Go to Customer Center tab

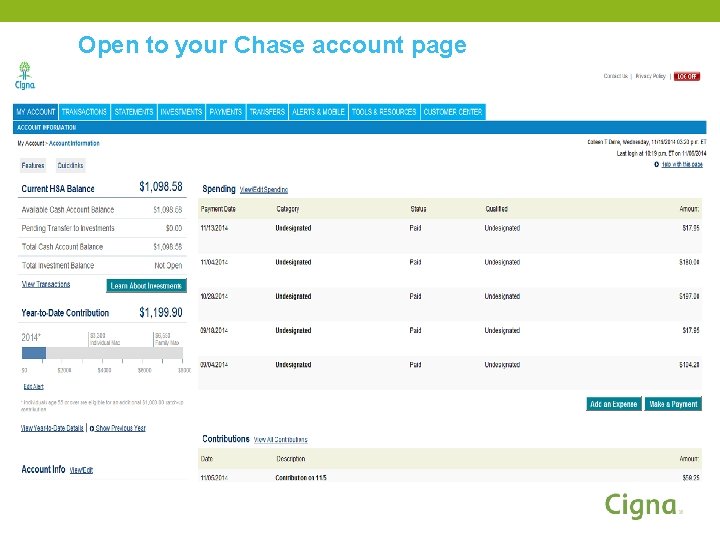(453, 112)
